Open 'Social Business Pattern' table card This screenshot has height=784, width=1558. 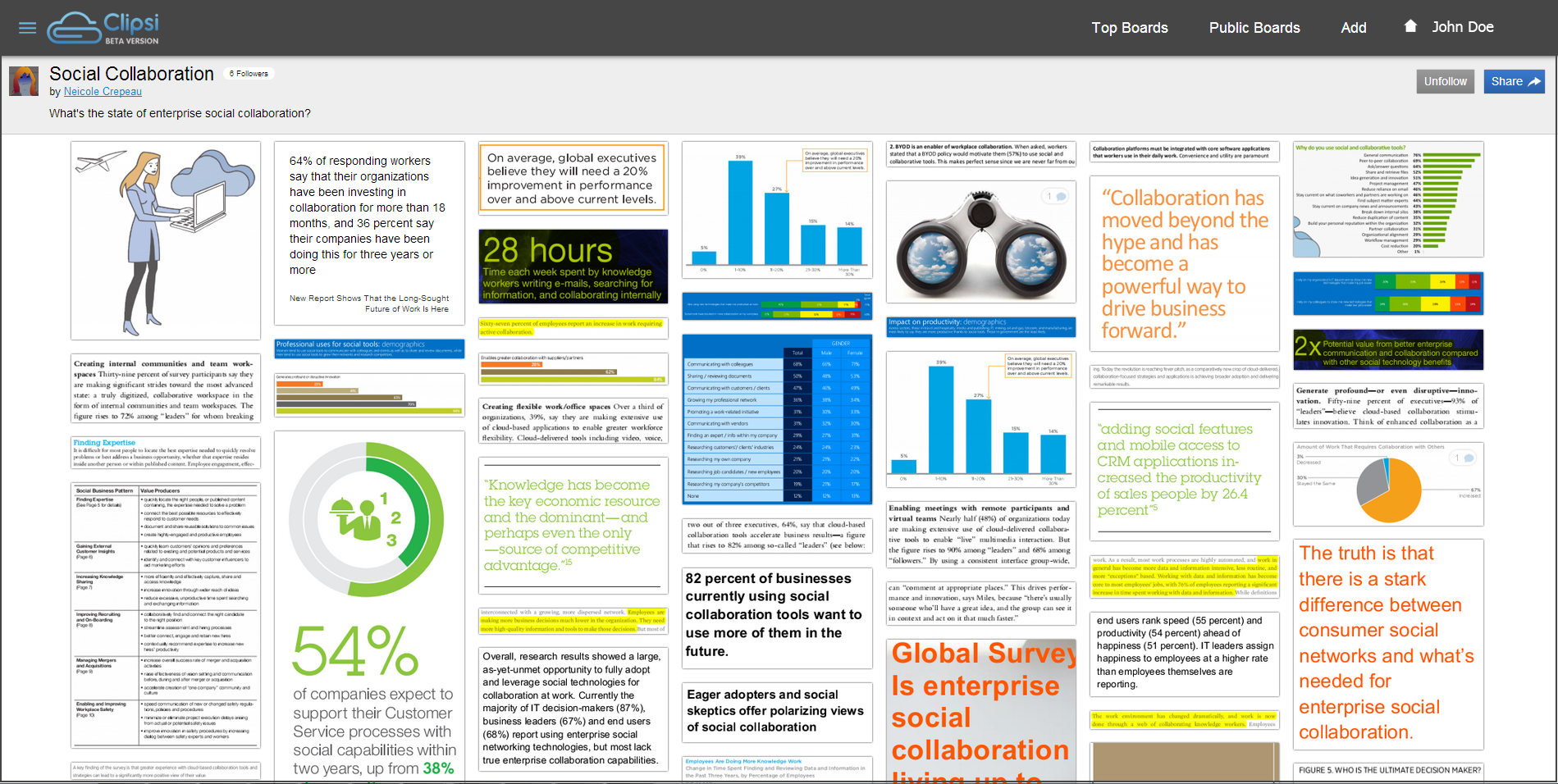point(166,615)
